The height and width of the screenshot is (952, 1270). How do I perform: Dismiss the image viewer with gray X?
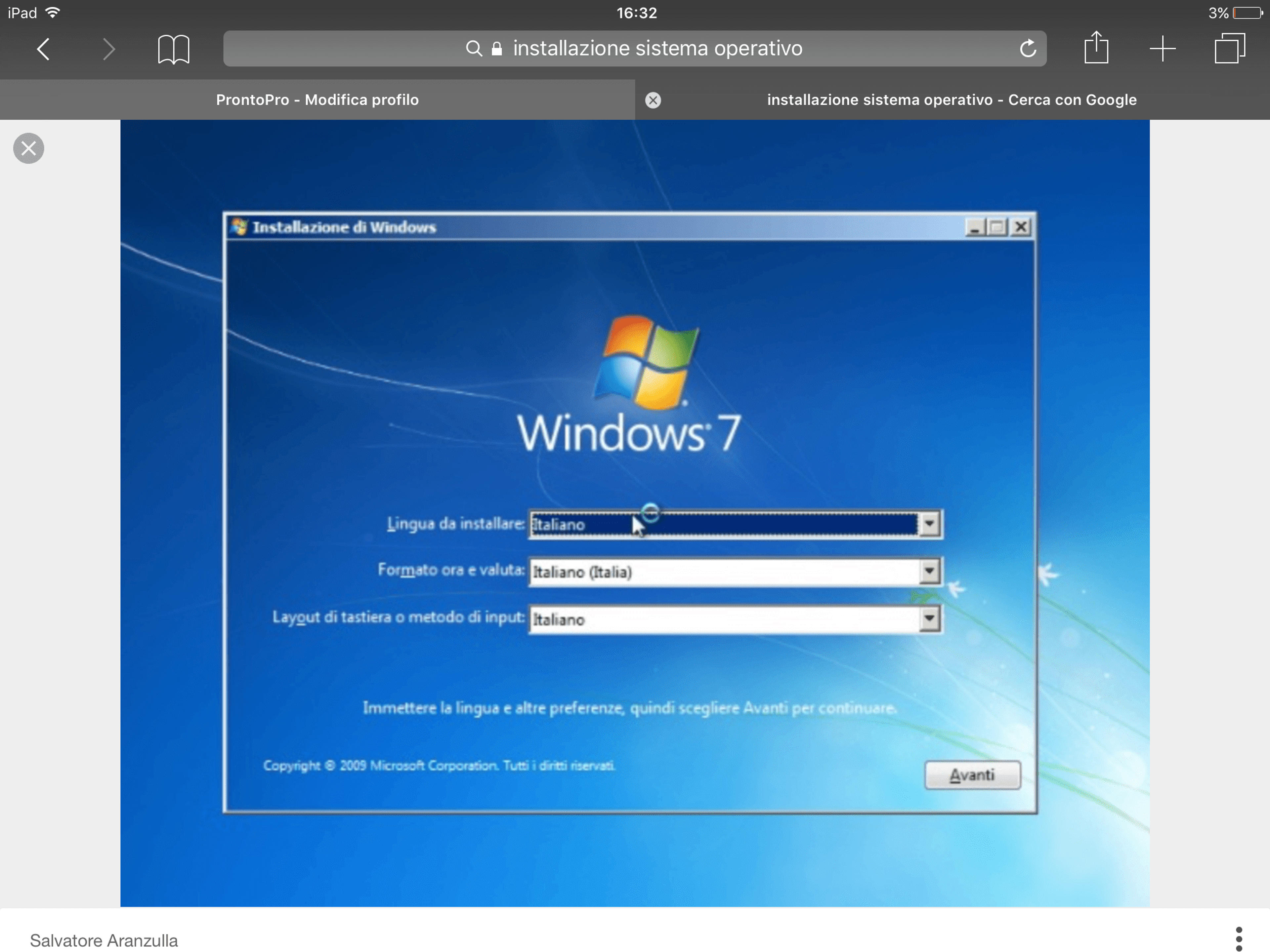click(29, 149)
